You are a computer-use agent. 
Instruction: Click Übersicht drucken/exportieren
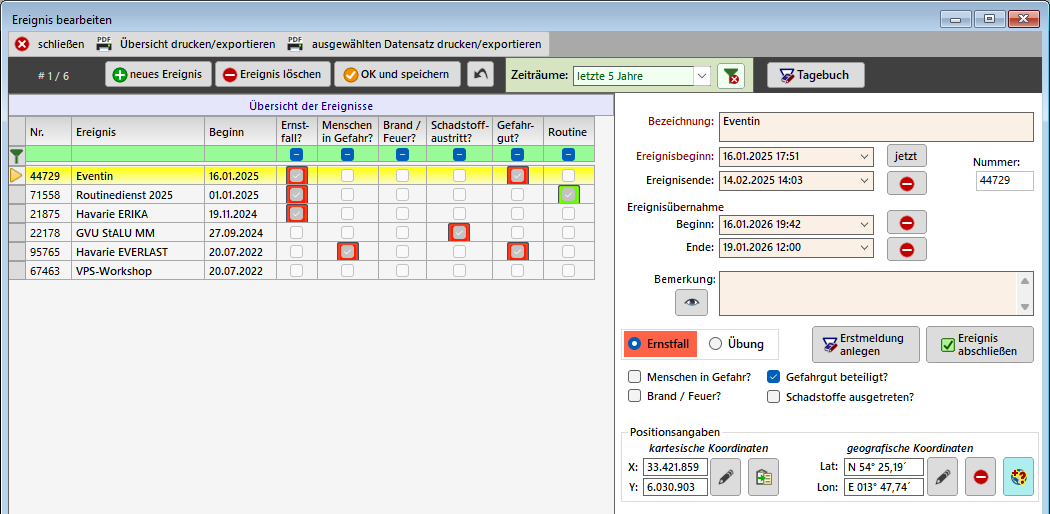(x=186, y=44)
